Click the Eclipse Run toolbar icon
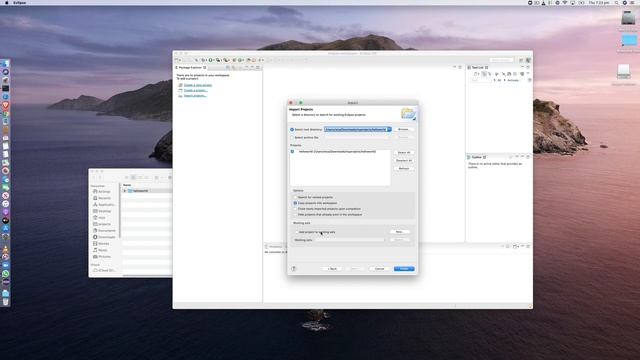Image resolution: width=640 pixels, height=360 pixels. pos(211,60)
